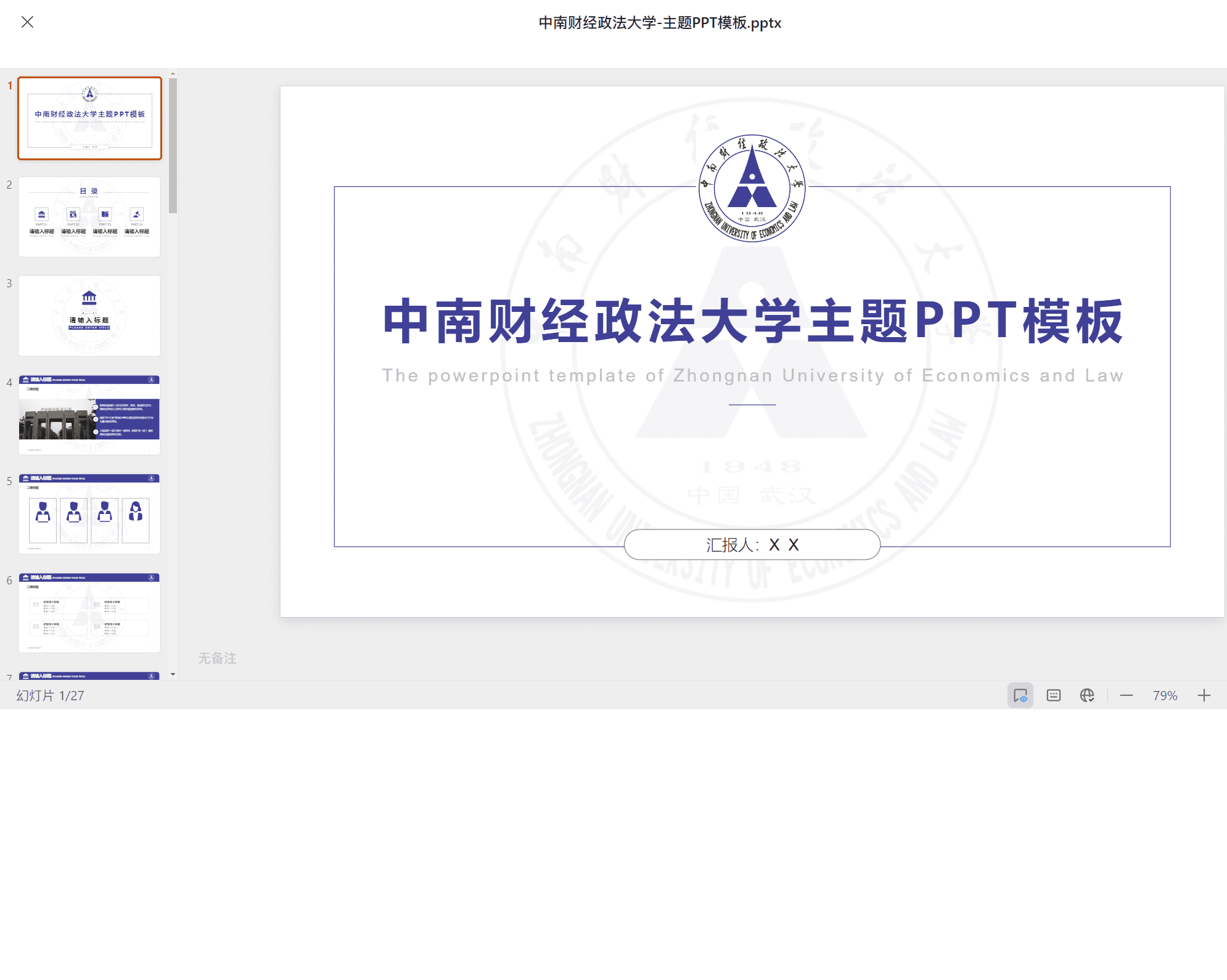Zoom in with the plus button
This screenshot has height=980, width=1227.
(x=1204, y=695)
